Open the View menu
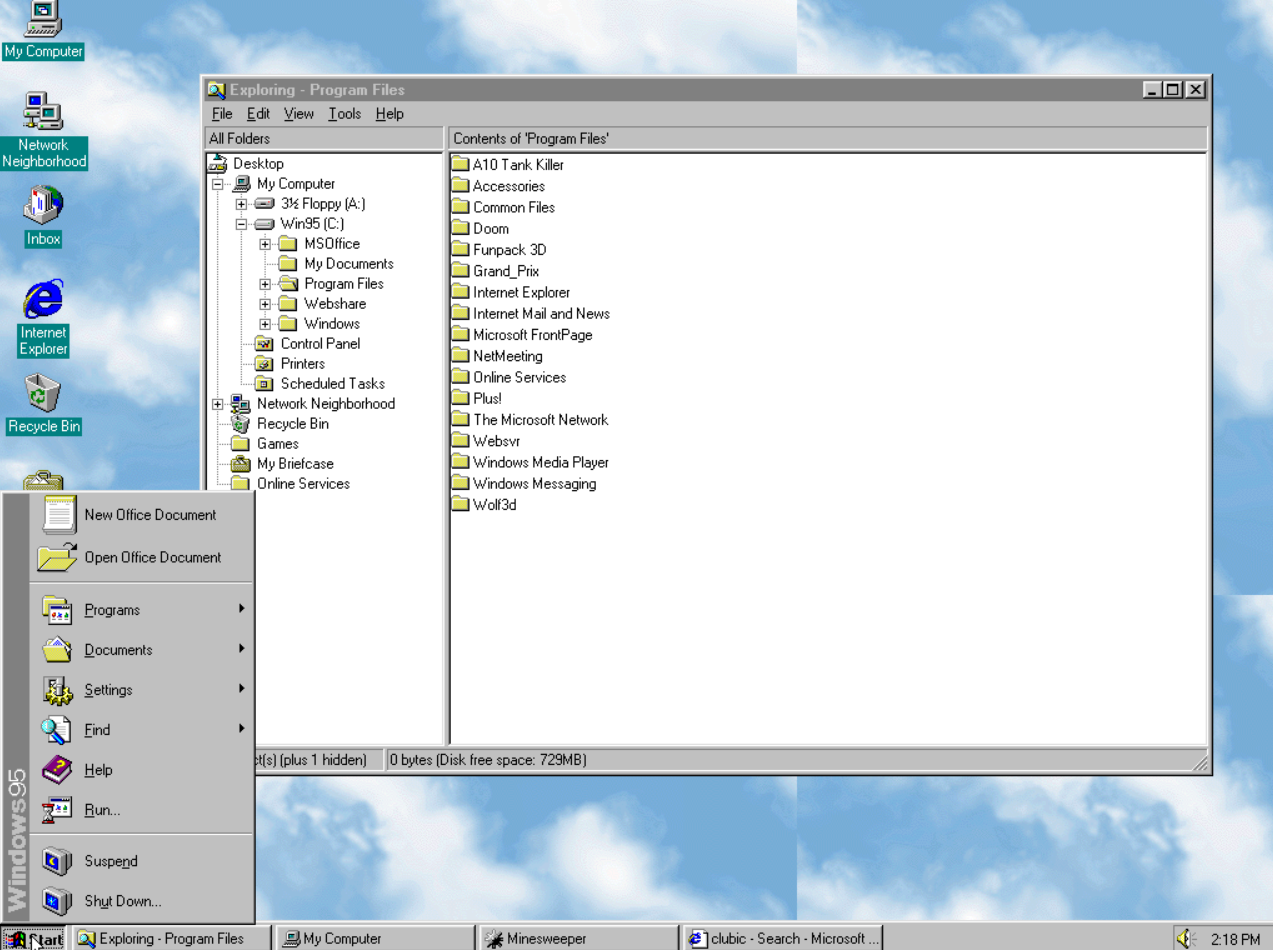1273x950 pixels. 297,113
